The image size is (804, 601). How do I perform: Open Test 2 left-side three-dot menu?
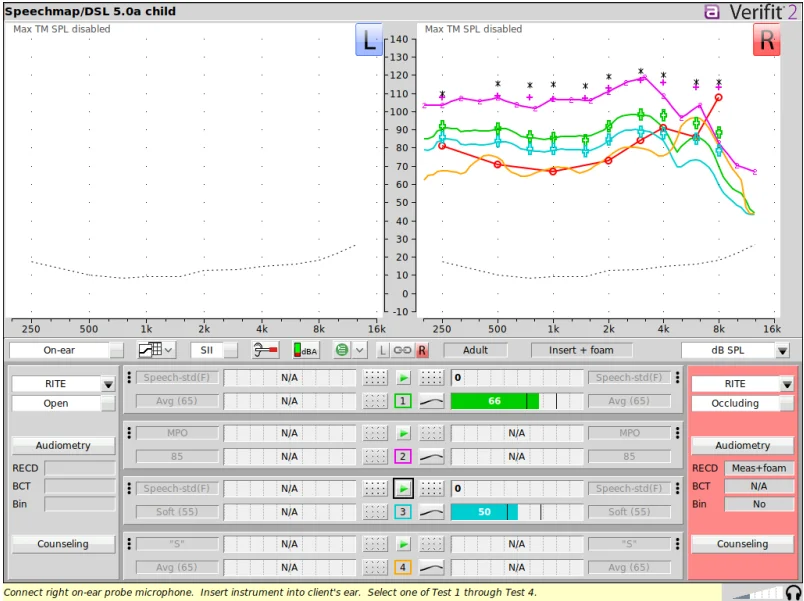pos(129,433)
